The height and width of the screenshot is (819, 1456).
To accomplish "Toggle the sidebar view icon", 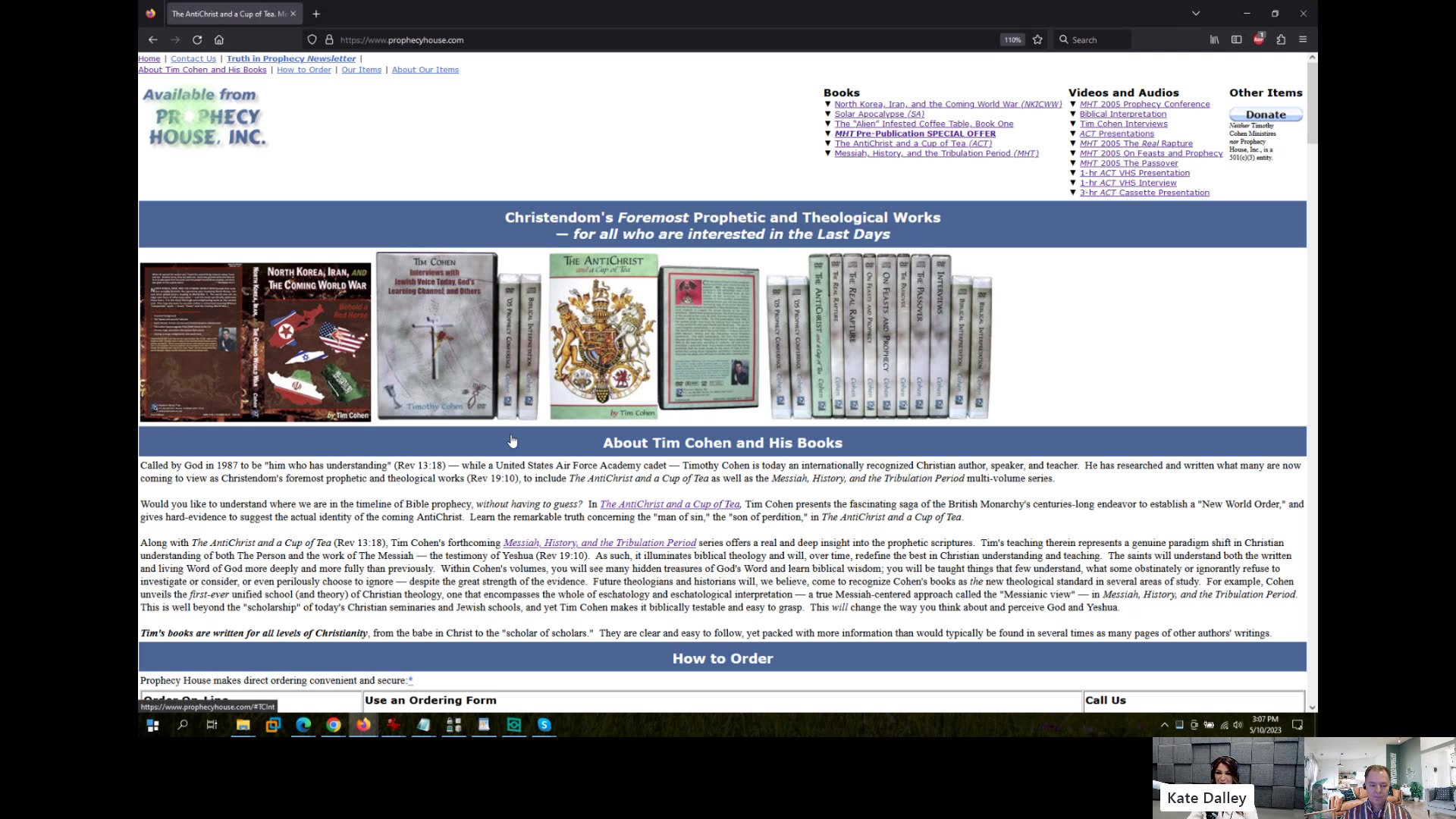I will (x=1236, y=39).
